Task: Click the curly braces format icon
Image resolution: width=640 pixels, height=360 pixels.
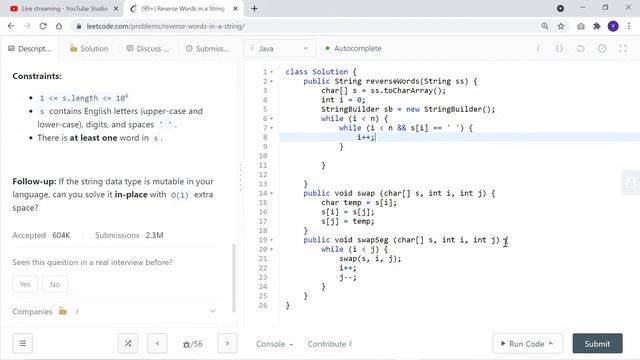Action: [x=559, y=49]
